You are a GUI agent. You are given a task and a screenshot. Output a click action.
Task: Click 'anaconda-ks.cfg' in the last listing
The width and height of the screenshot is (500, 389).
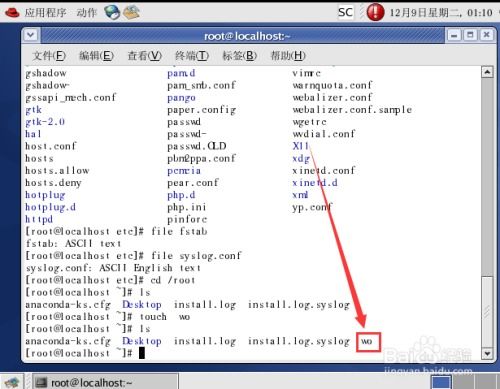coord(68,341)
